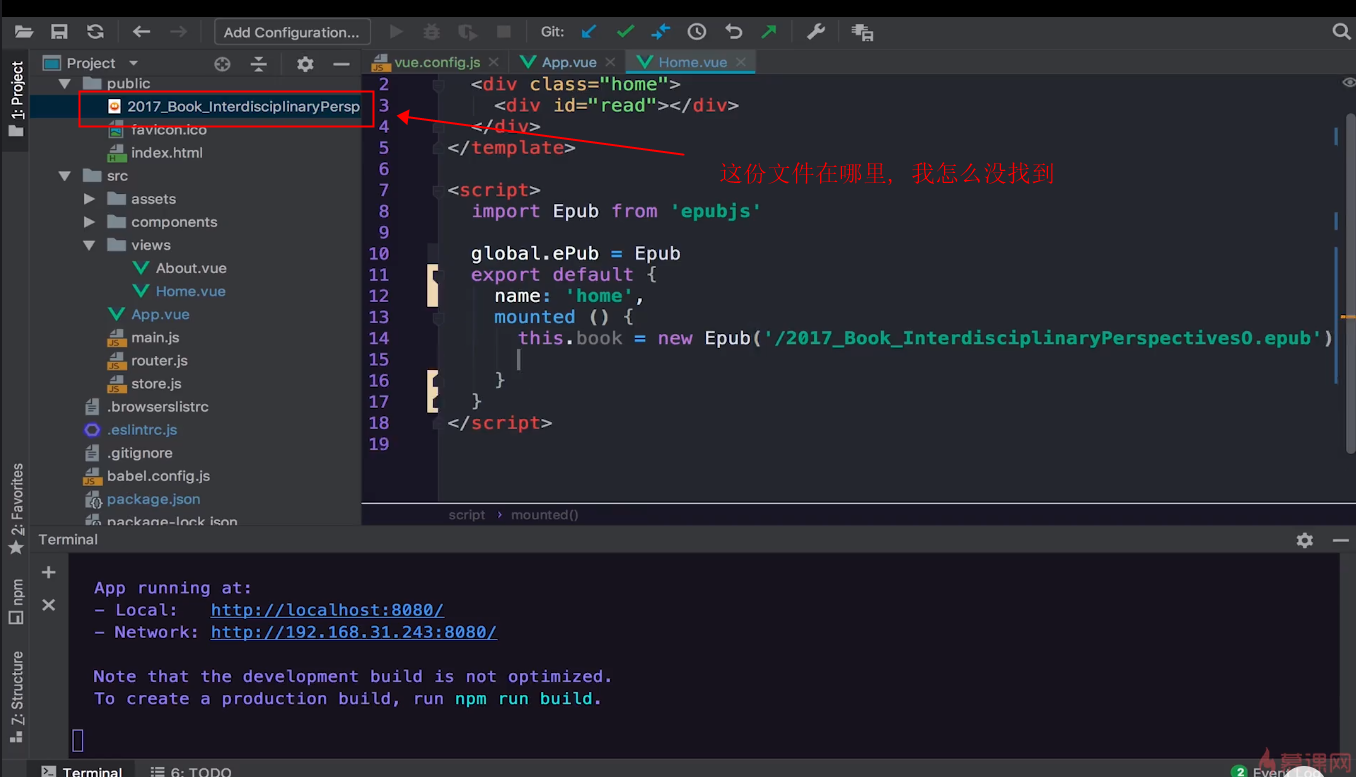Click the Git Commit green checkmark
1356x777 pixels.
pos(625,32)
